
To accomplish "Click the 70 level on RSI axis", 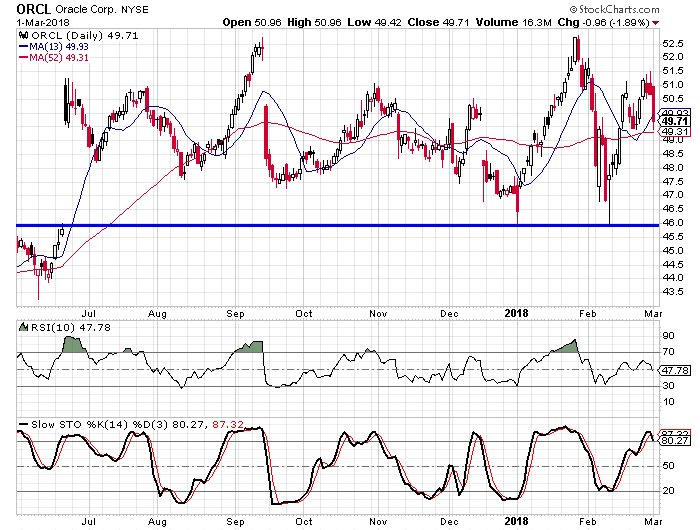I will click(669, 352).
